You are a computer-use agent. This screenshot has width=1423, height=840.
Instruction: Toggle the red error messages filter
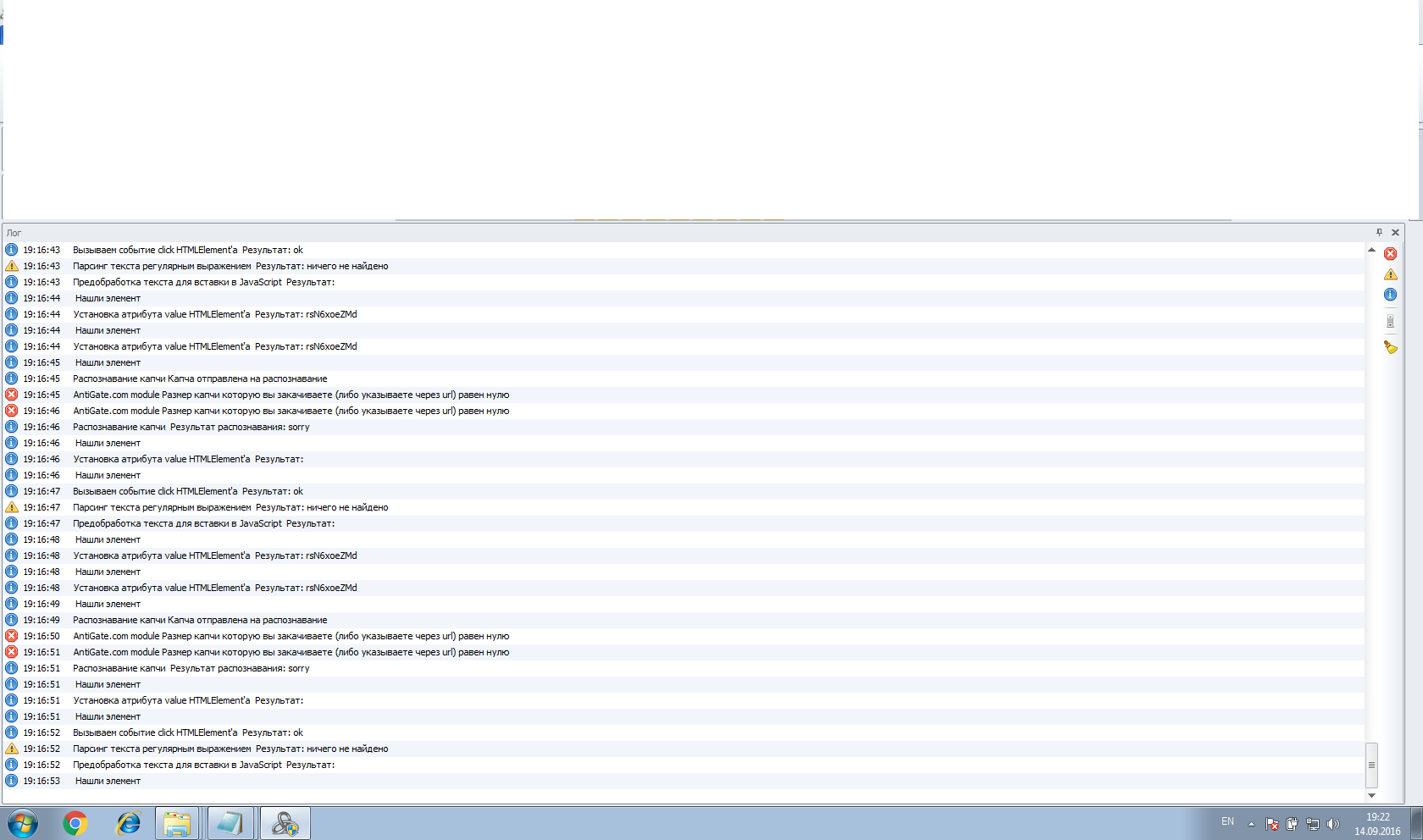pyautogui.click(x=1390, y=254)
